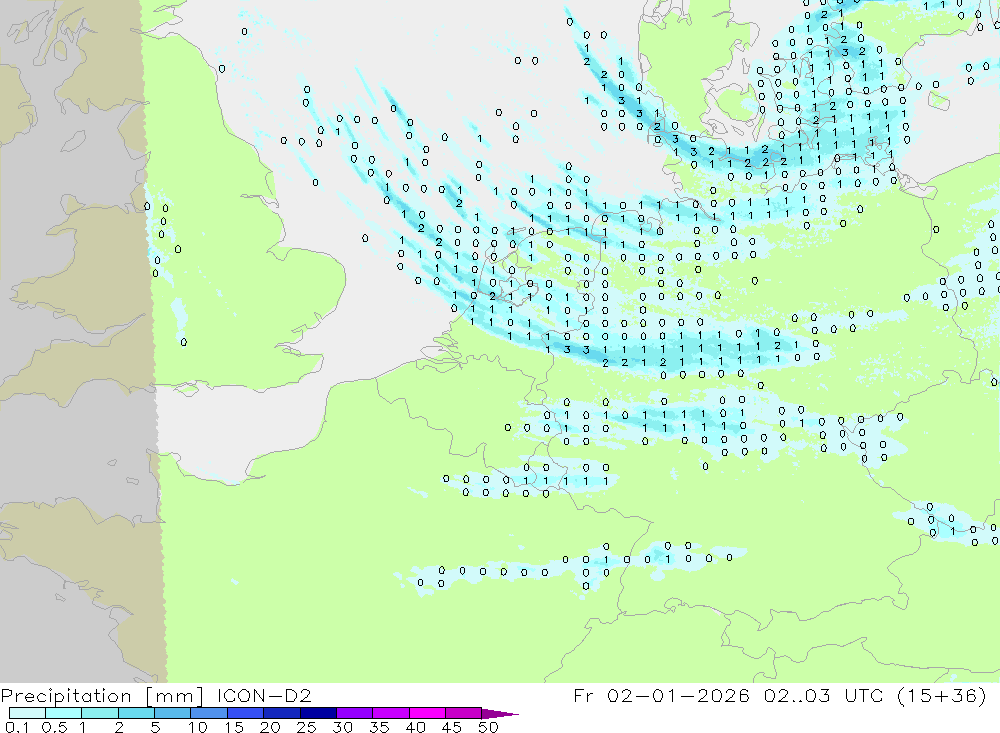Image resolution: width=1000 pixels, height=733 pixels.
Task: Click the above-50 mm legend arrow tip
Action: pyautogui.click(x=501, y=714)
